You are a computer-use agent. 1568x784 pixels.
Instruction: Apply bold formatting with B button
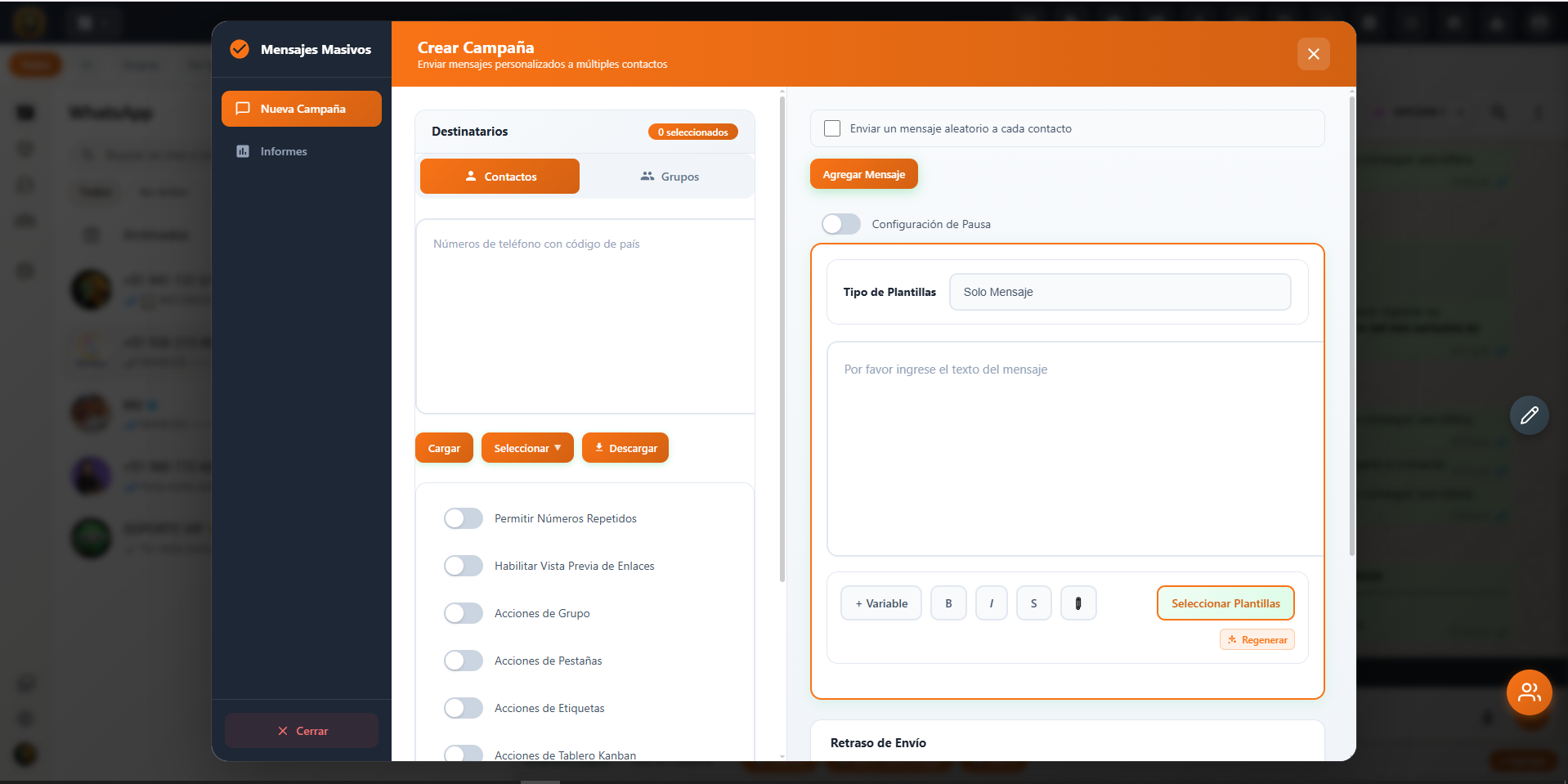coord(948,603)
